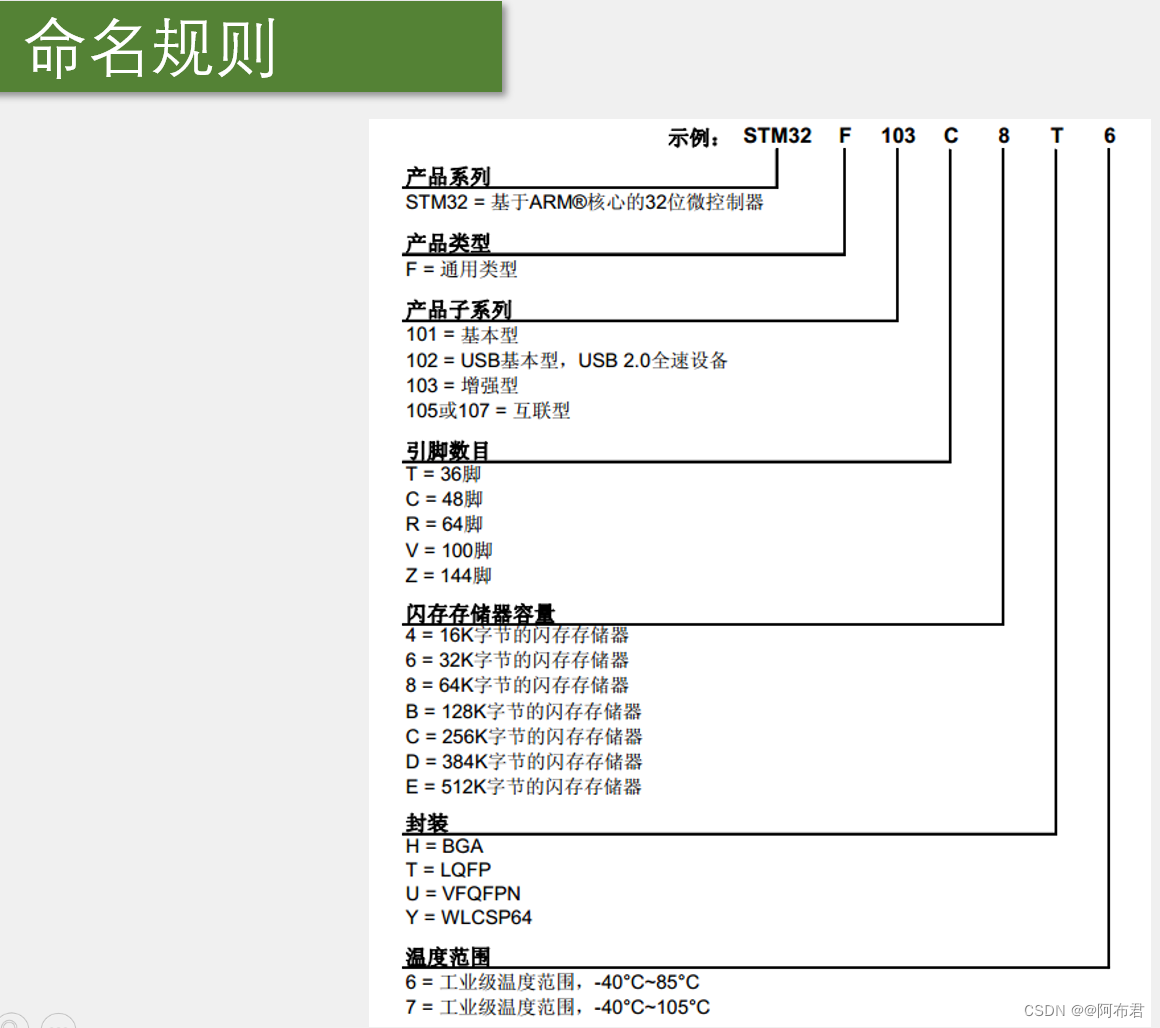Click '103' in the example part number

[x=897, y=136]
